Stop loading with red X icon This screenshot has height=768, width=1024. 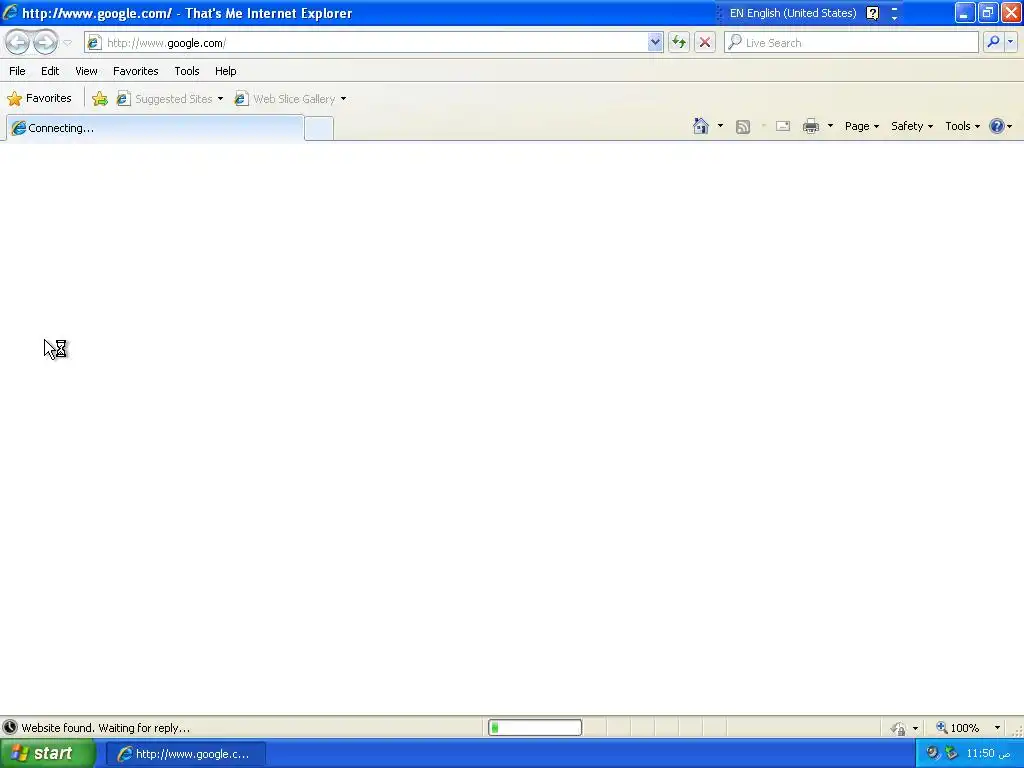[705, 42]
